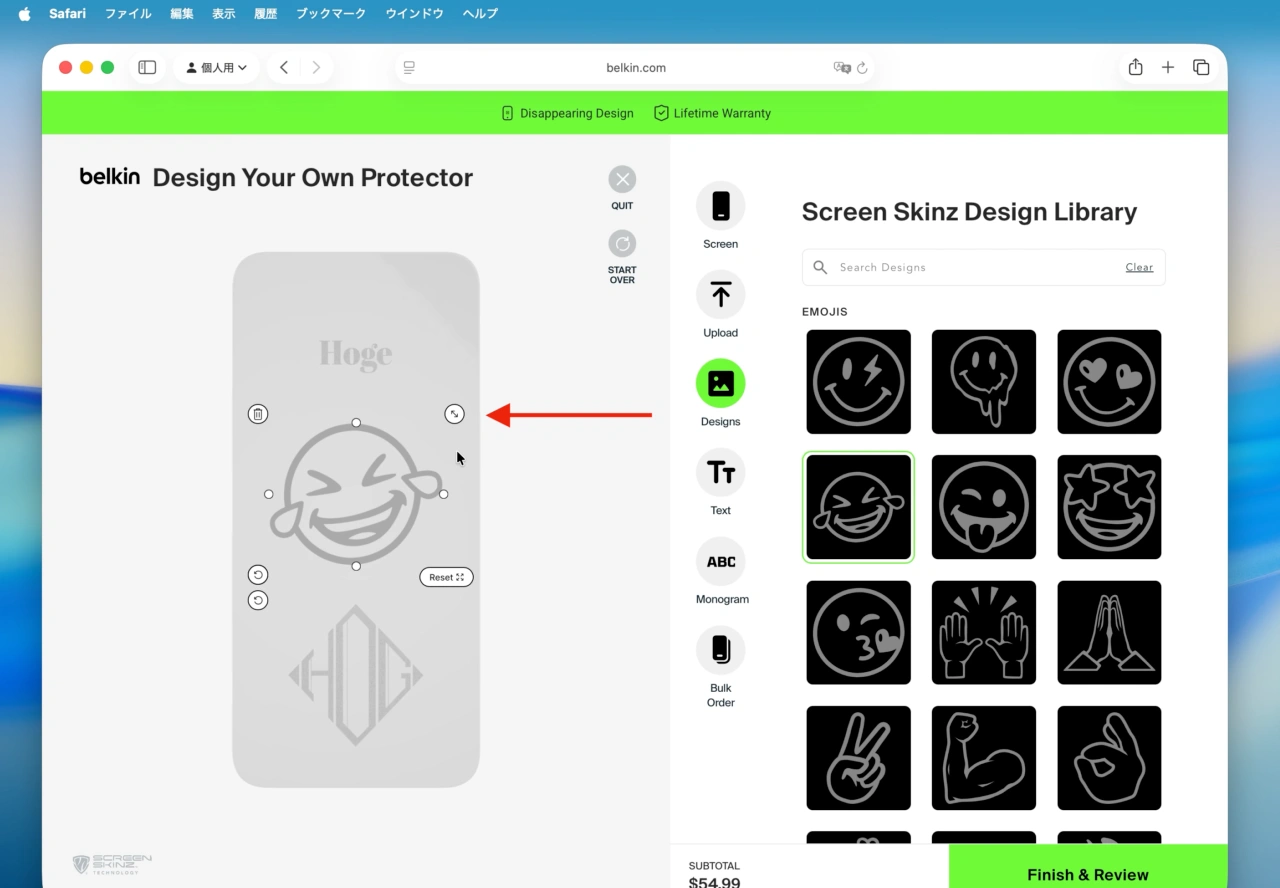The width and height of the screenshot is (1280, 888).
Task: Open the Monogram panel
Action: [720, 561]
